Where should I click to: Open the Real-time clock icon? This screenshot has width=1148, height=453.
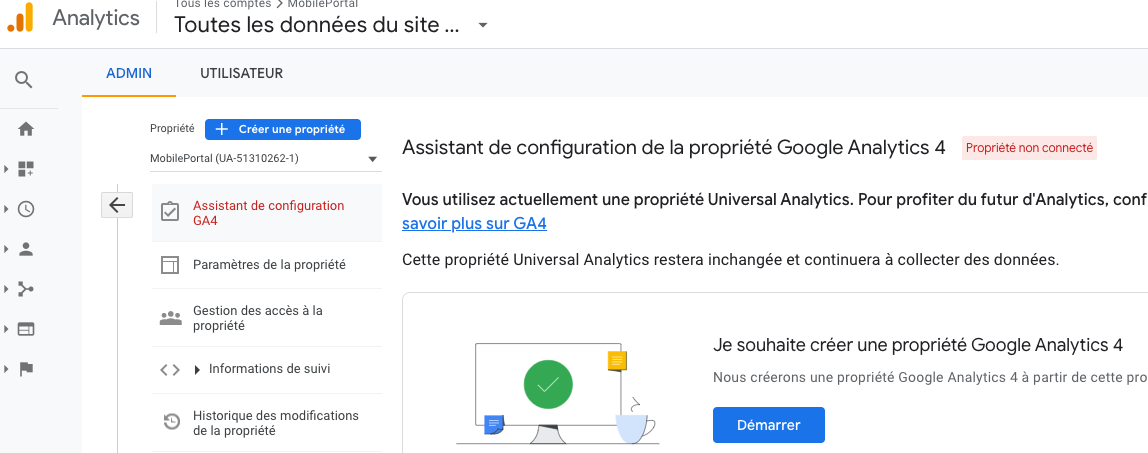(x=26, y=209)
